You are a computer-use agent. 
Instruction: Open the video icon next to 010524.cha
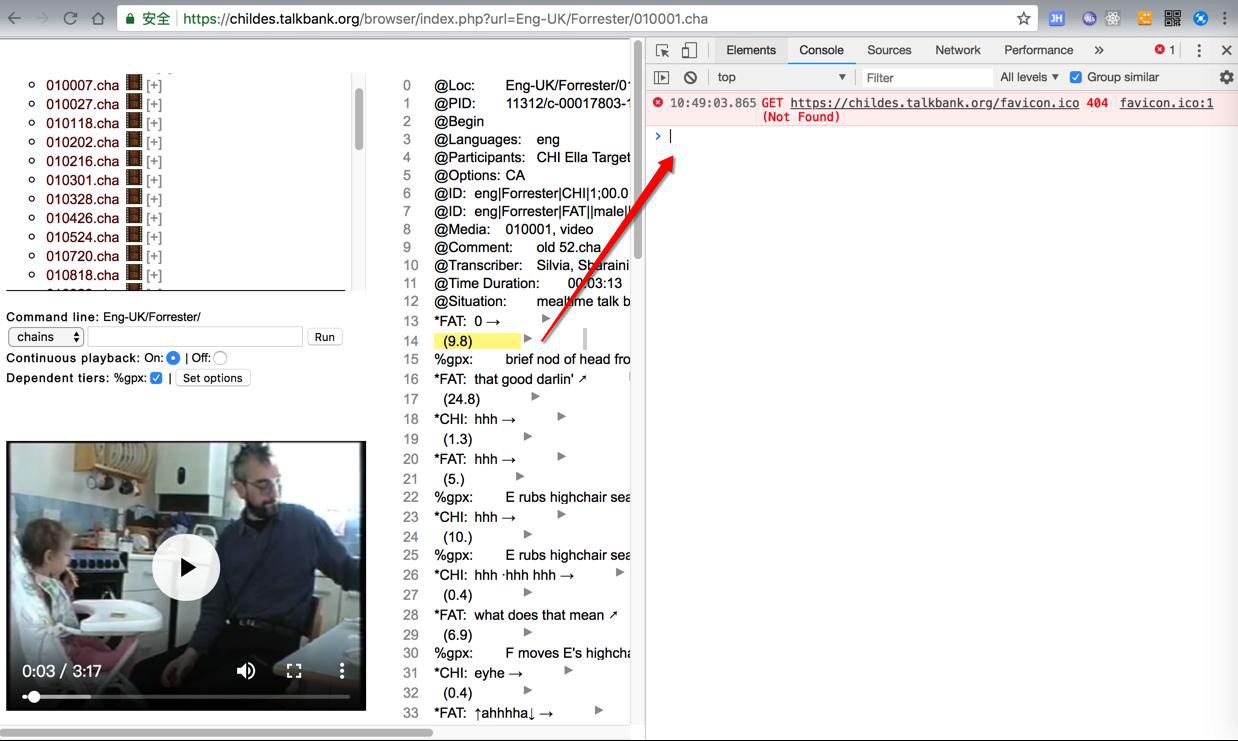[x=134, y=236]
